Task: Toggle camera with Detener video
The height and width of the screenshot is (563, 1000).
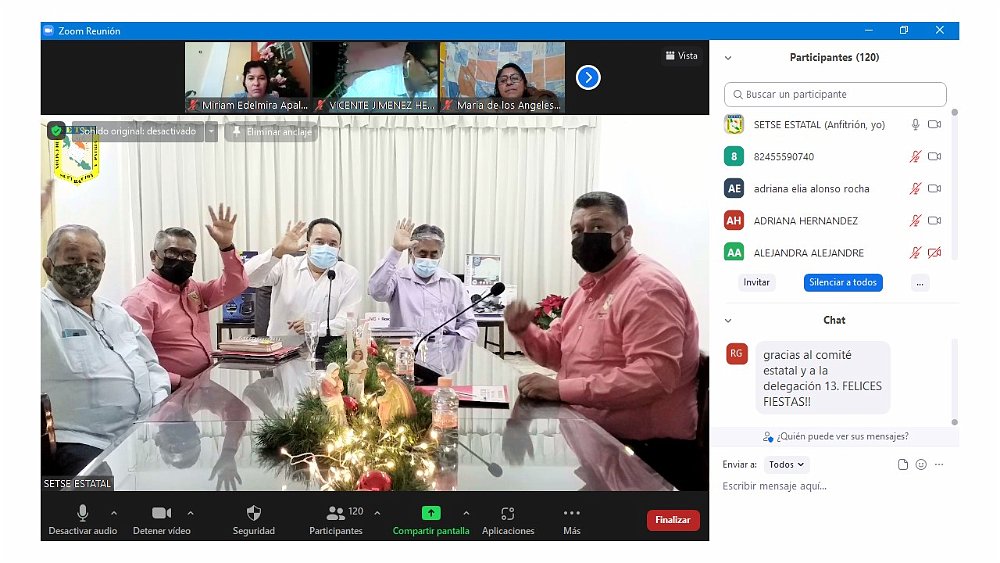Action: coord(161,514)
